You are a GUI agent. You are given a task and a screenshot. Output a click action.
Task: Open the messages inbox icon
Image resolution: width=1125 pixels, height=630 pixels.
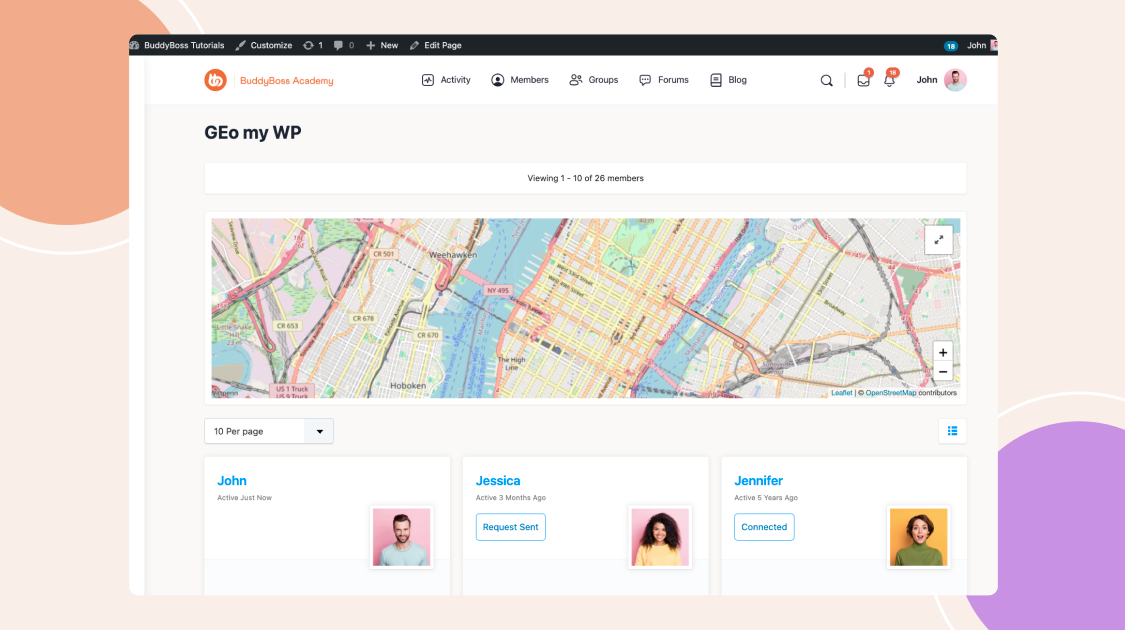(x=863, y=80)
